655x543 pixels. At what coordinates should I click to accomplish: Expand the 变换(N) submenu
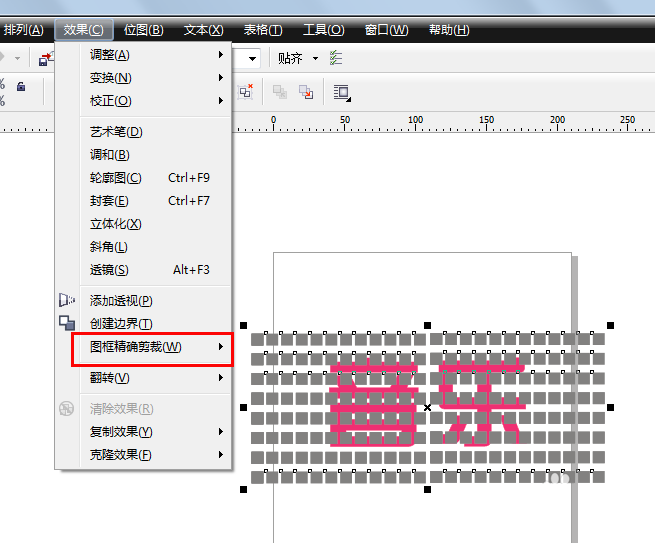(x=155, y=78)
